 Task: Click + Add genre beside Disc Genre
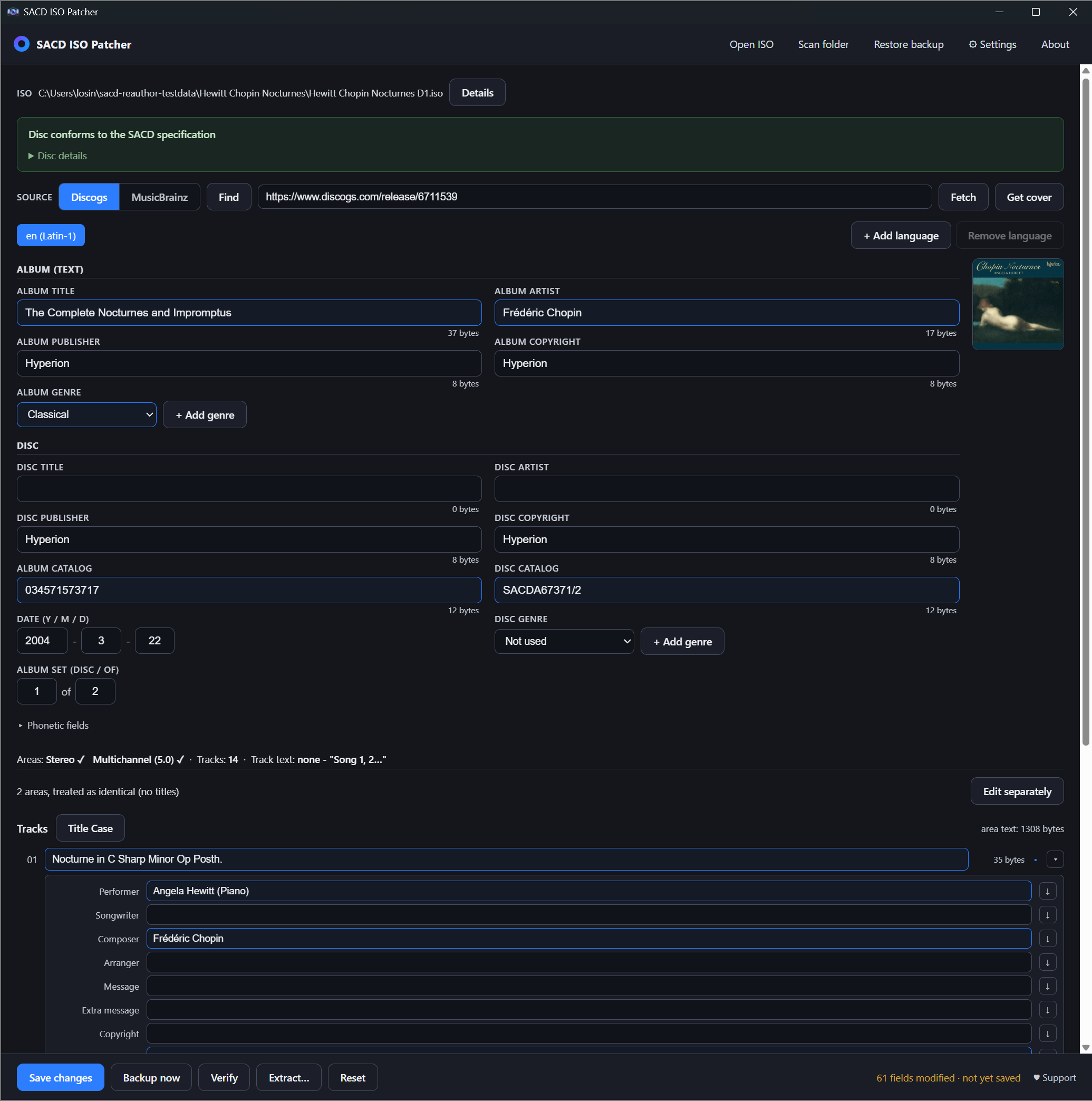coord(682,642)
